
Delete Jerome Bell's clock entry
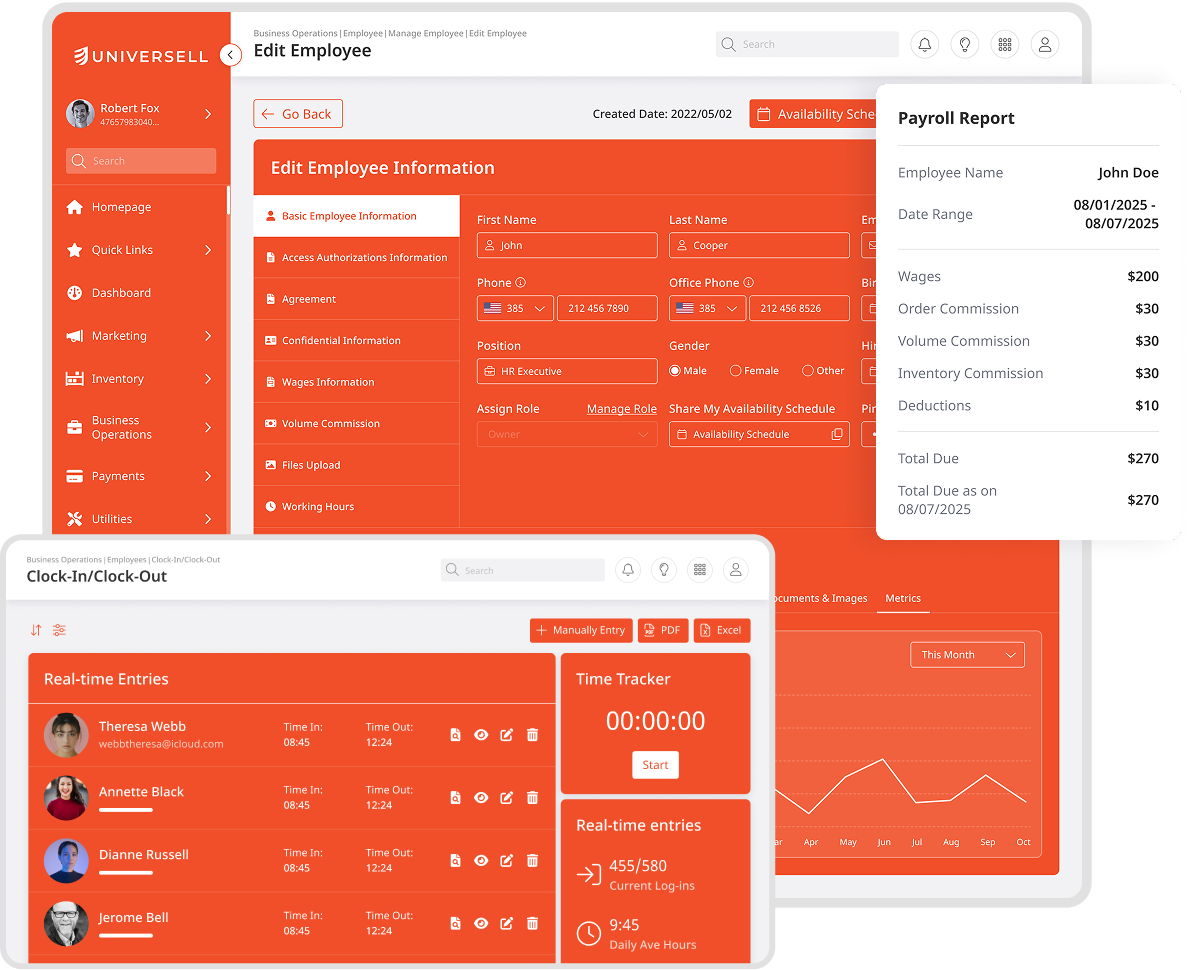pyautogui.click(x=533, y=923)
